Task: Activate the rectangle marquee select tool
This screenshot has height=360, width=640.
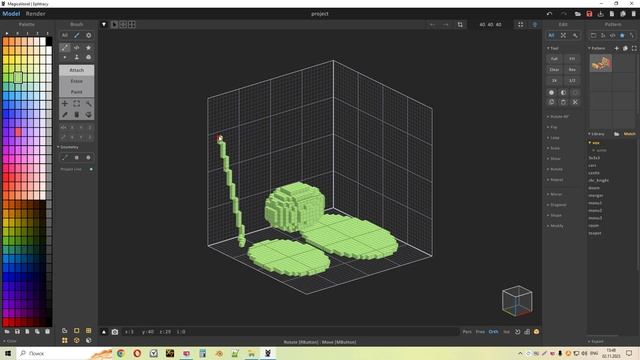Action: (76, 104)
